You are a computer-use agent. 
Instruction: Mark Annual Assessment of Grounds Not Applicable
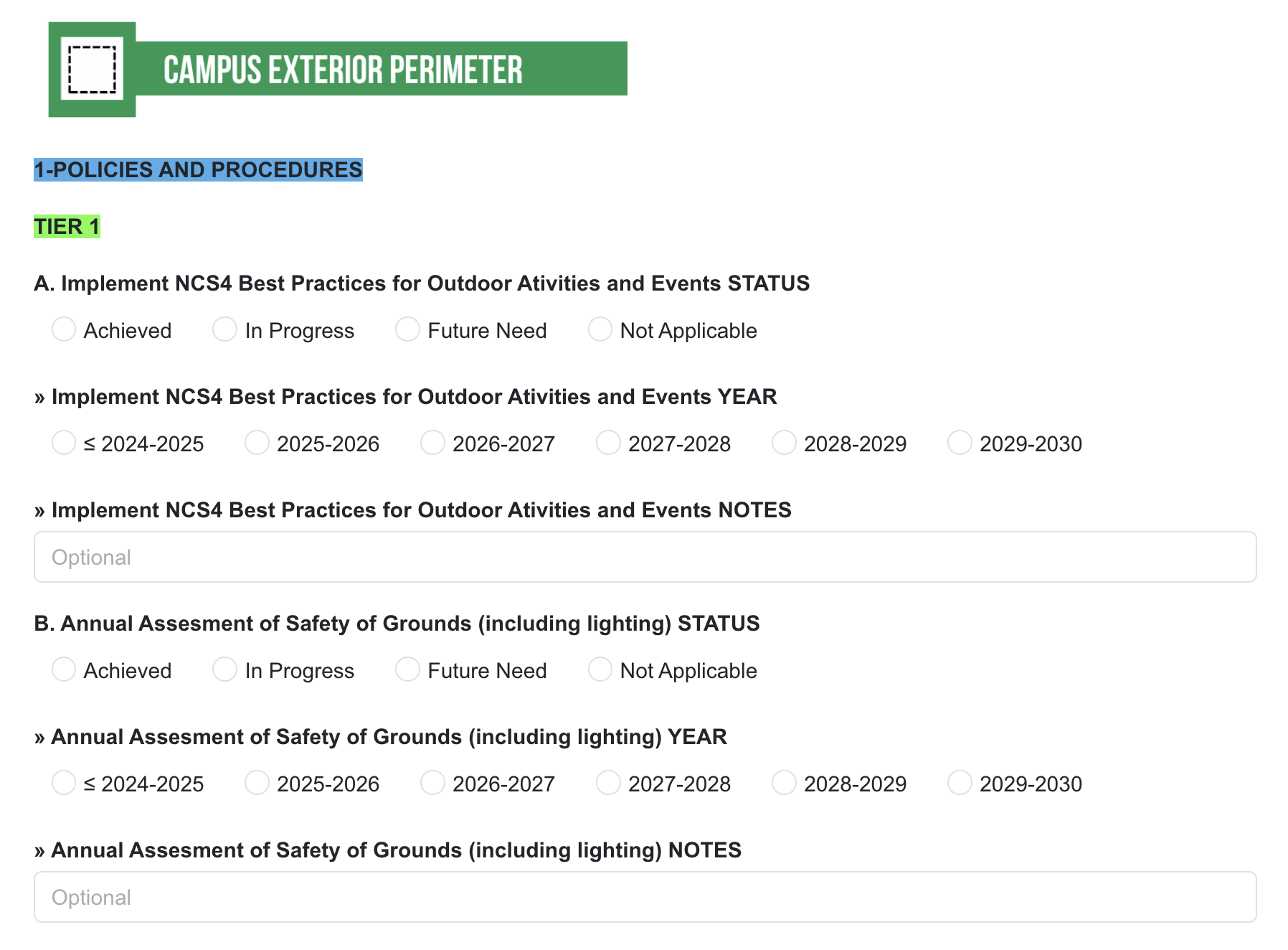(600, 670)
